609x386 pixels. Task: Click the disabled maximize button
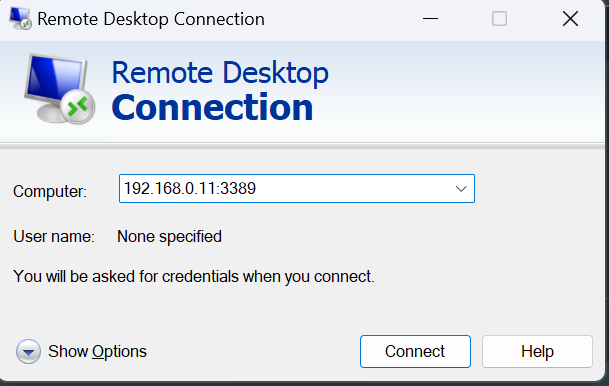(x=499, y=19)
